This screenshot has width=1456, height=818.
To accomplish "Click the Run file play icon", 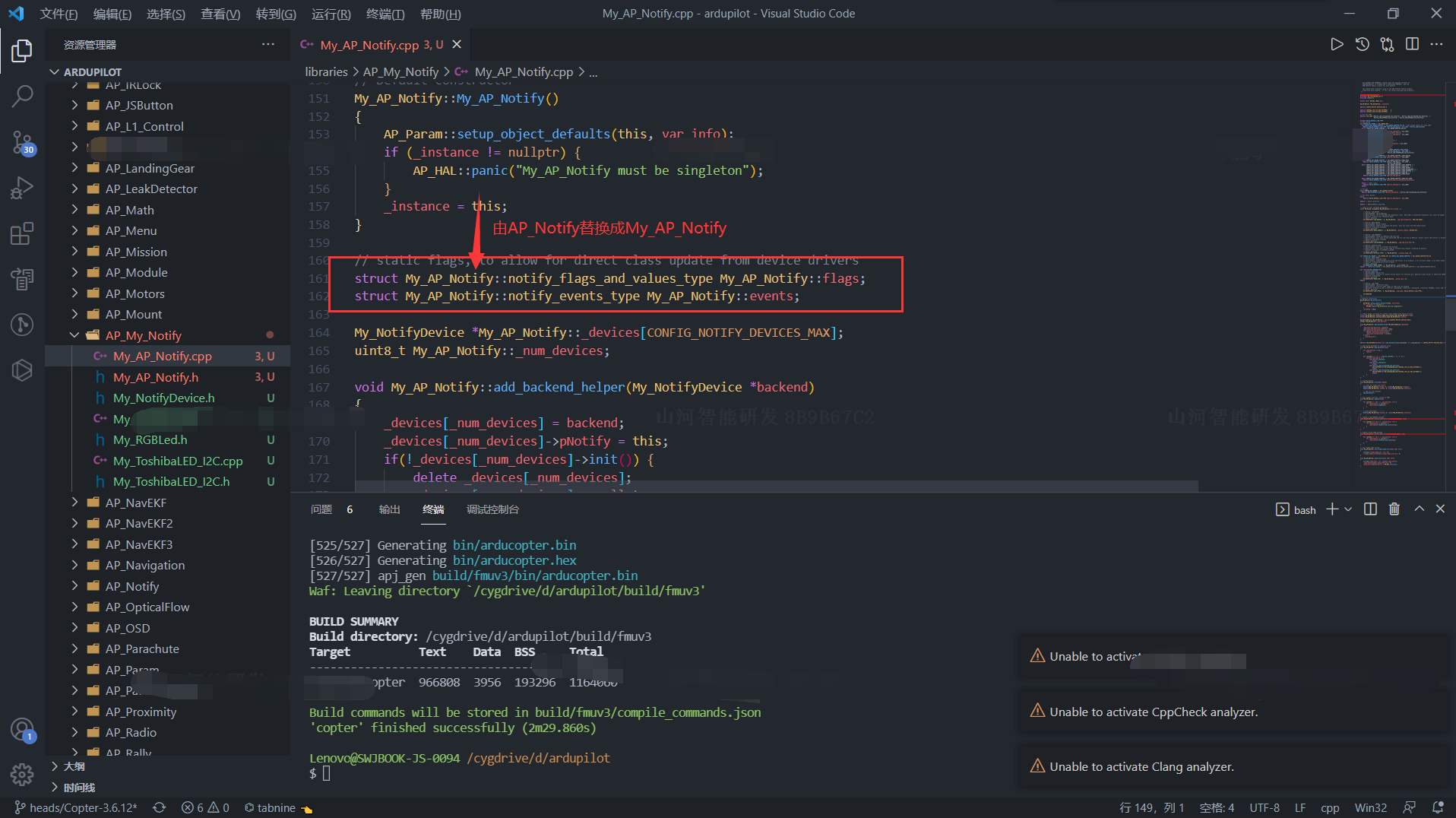I will [1337, 44].
